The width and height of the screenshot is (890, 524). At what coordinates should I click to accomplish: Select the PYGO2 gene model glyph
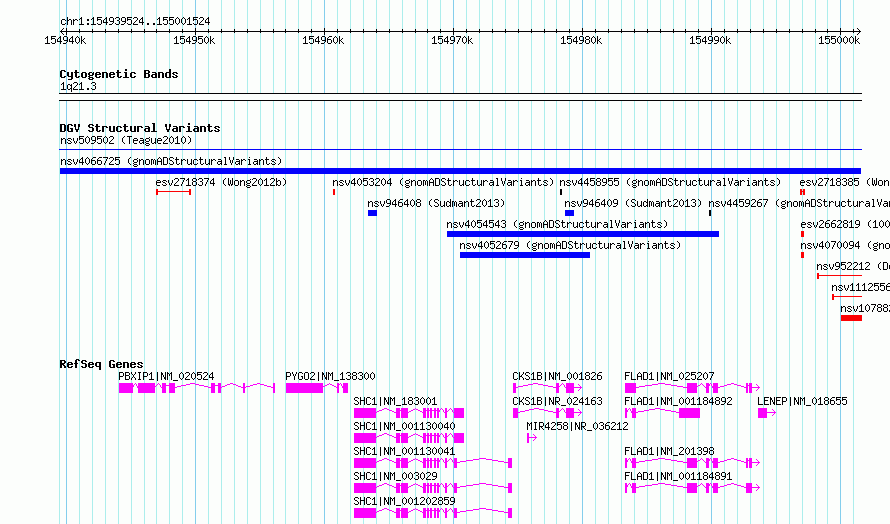(317, 388)
